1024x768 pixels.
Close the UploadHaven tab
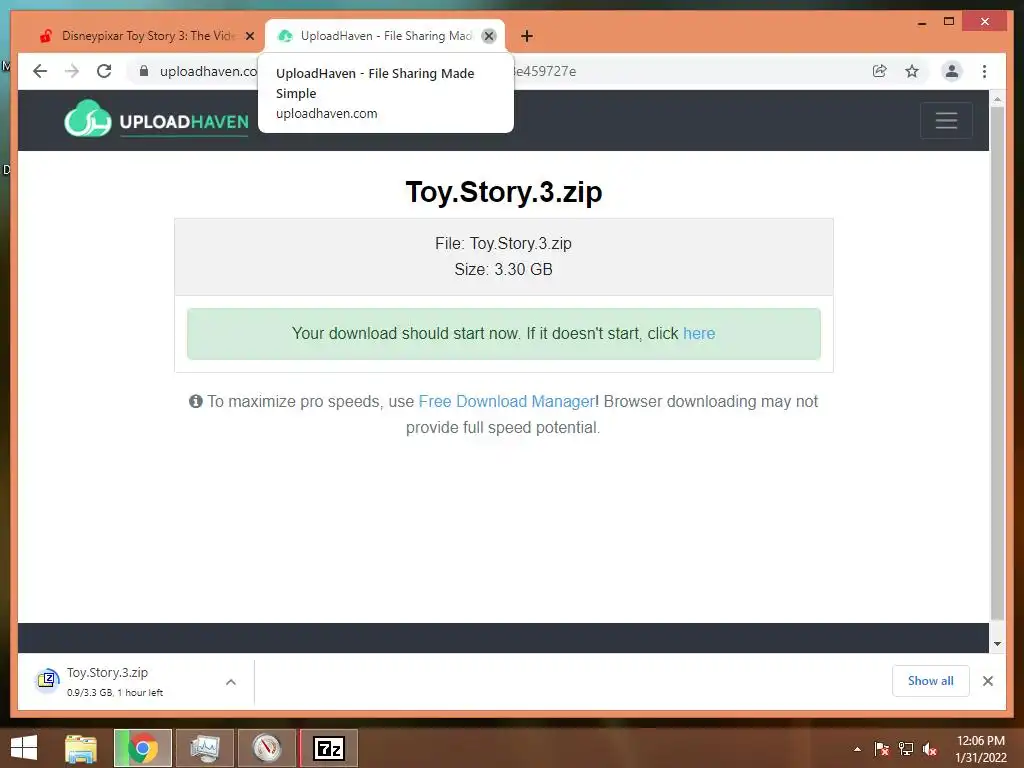coord(488,36)
